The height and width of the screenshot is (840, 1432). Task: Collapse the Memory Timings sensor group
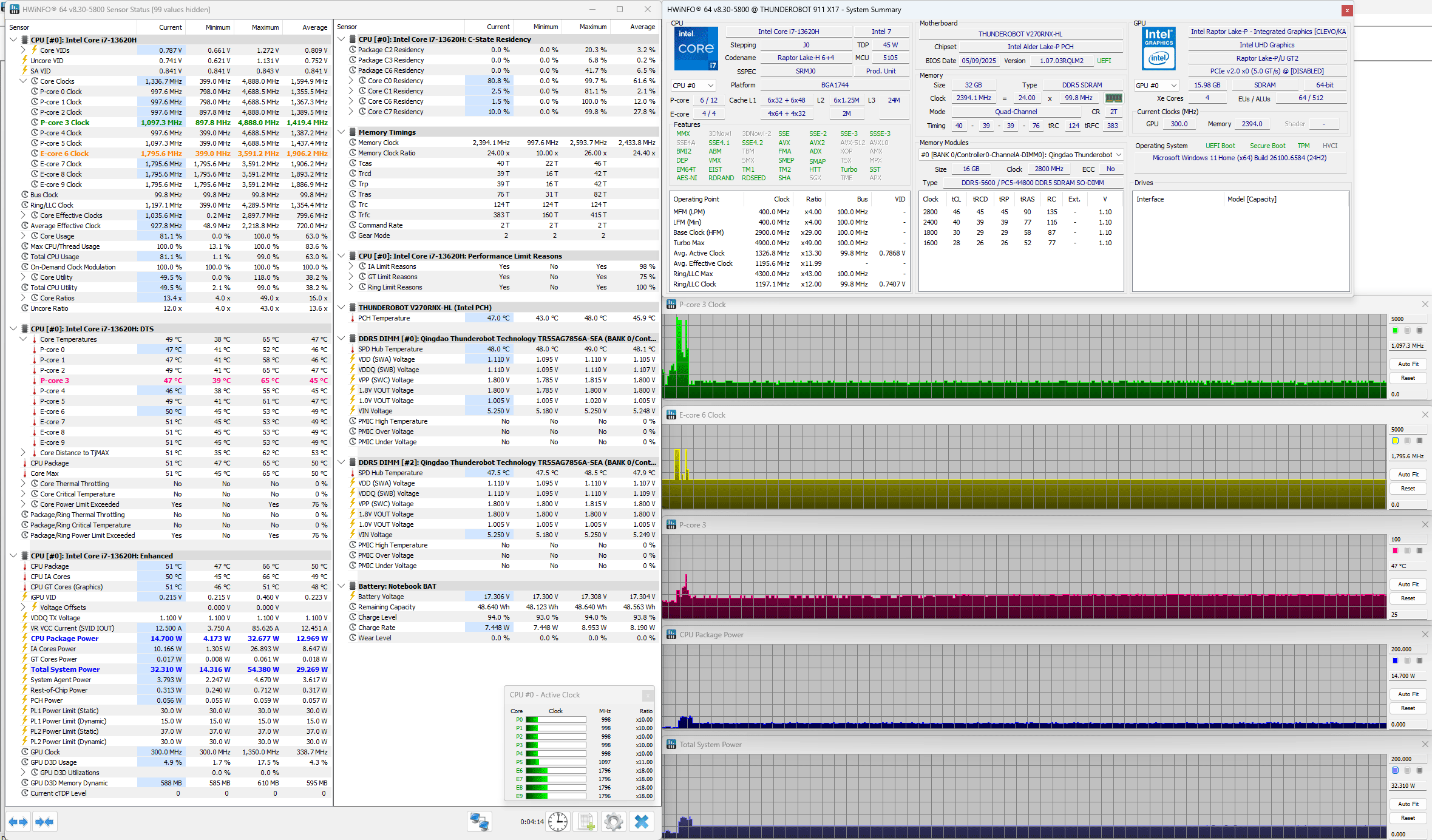click(x=341, y=132)
